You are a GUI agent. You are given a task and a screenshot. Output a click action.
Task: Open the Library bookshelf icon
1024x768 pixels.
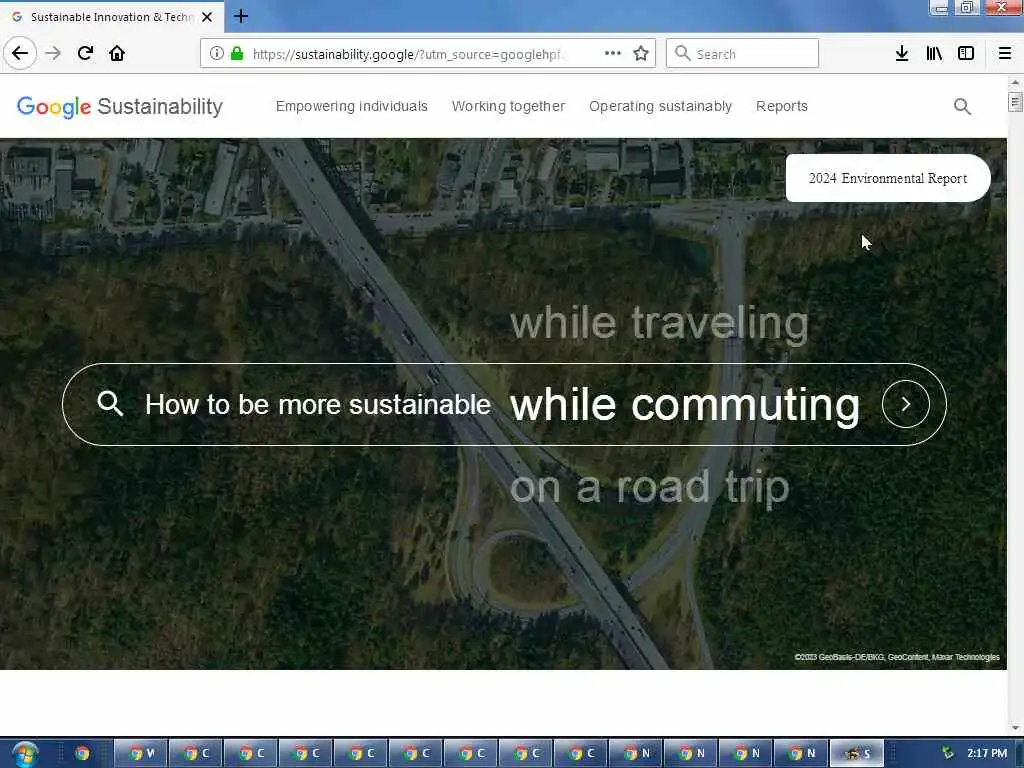[934, 54]
